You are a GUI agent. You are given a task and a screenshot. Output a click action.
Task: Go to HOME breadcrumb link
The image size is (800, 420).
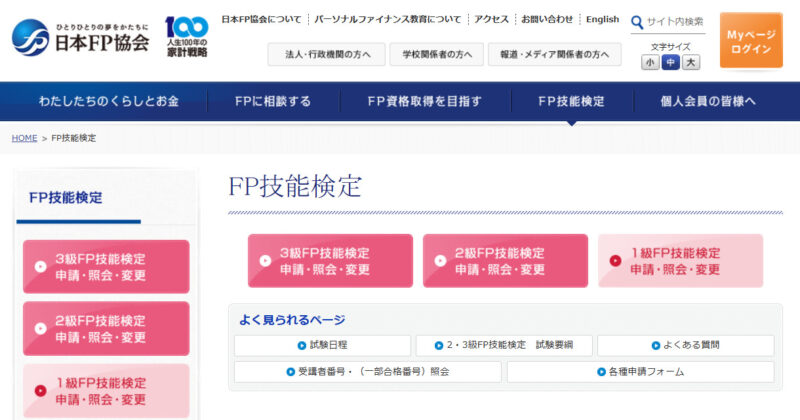(24, 138)
